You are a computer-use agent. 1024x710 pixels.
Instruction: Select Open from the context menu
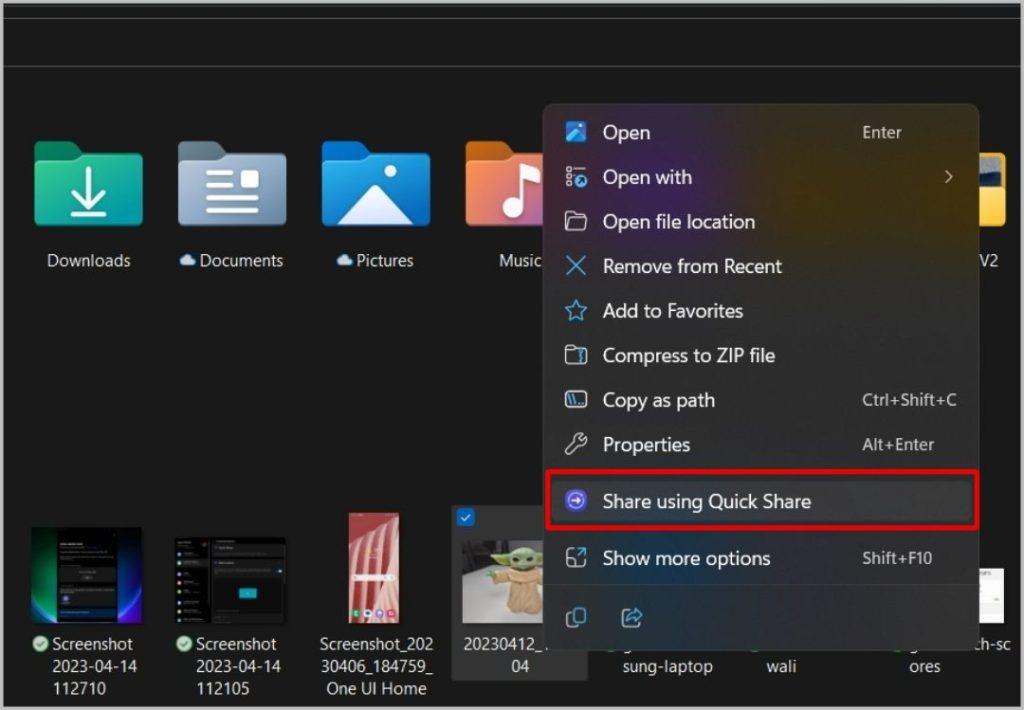[x=760, y=132]
